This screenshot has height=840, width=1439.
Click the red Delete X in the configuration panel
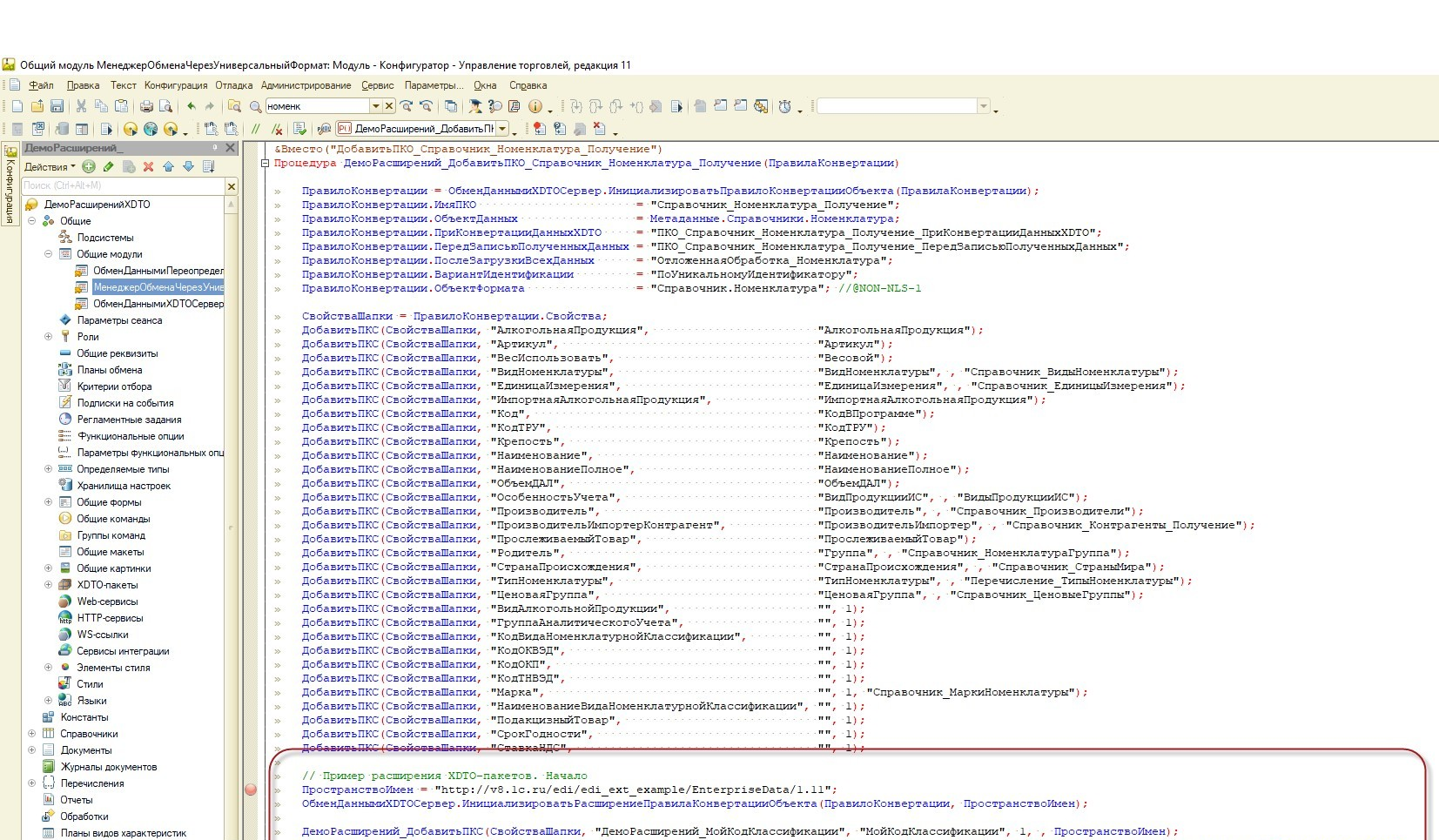tap(148, 166)
